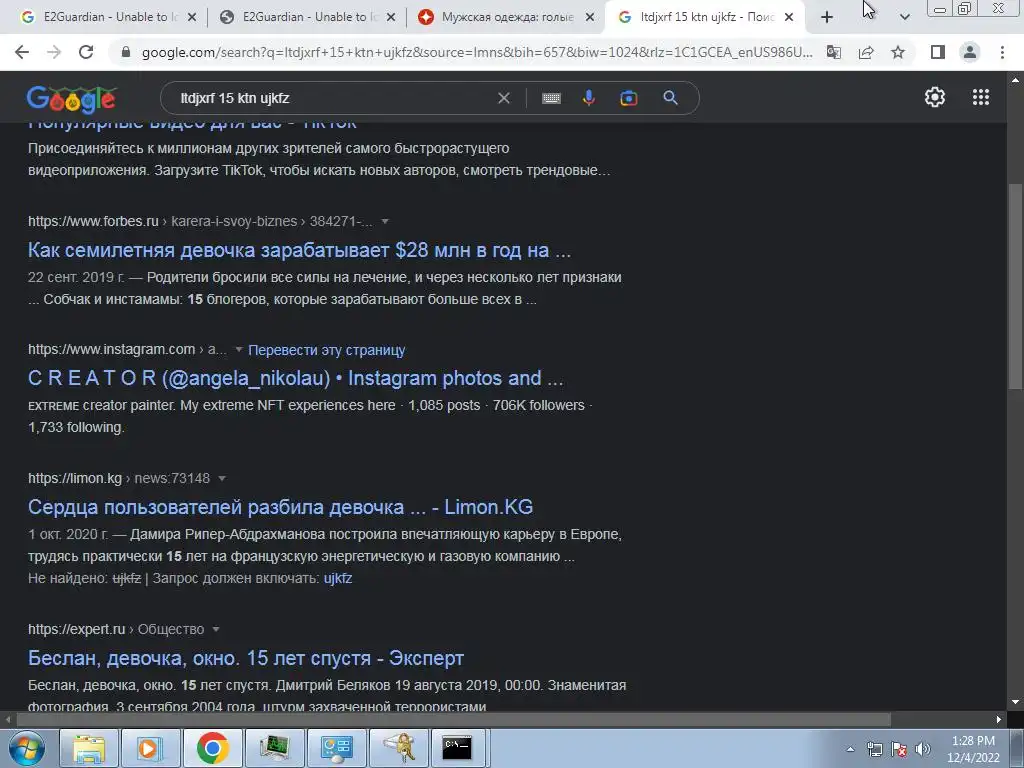Open the command prompt taskbar icon
This screenshot has width=1024, height=768.
457,748
